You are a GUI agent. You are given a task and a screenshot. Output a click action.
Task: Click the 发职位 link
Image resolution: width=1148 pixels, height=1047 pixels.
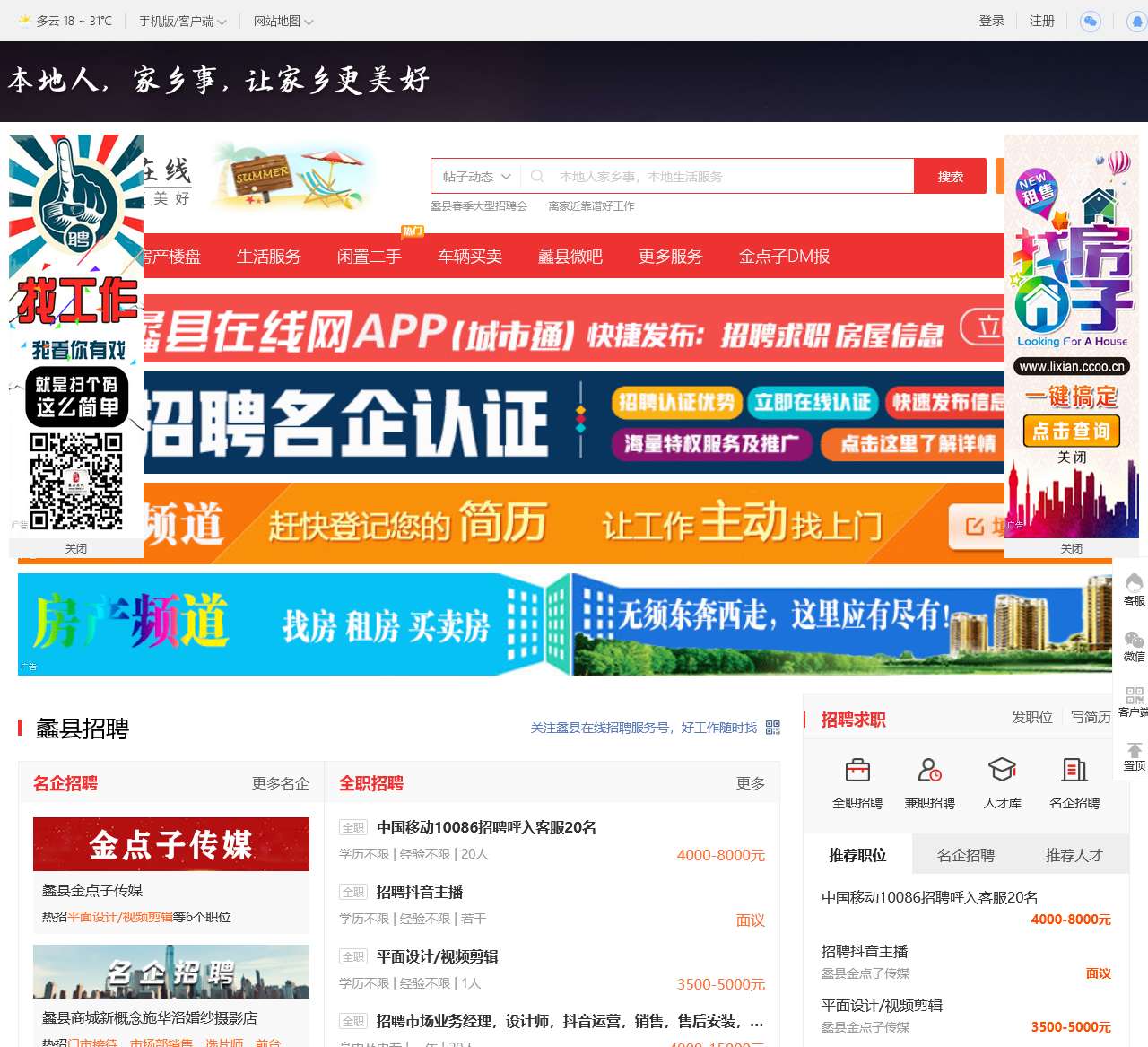tap(1031, 717)
